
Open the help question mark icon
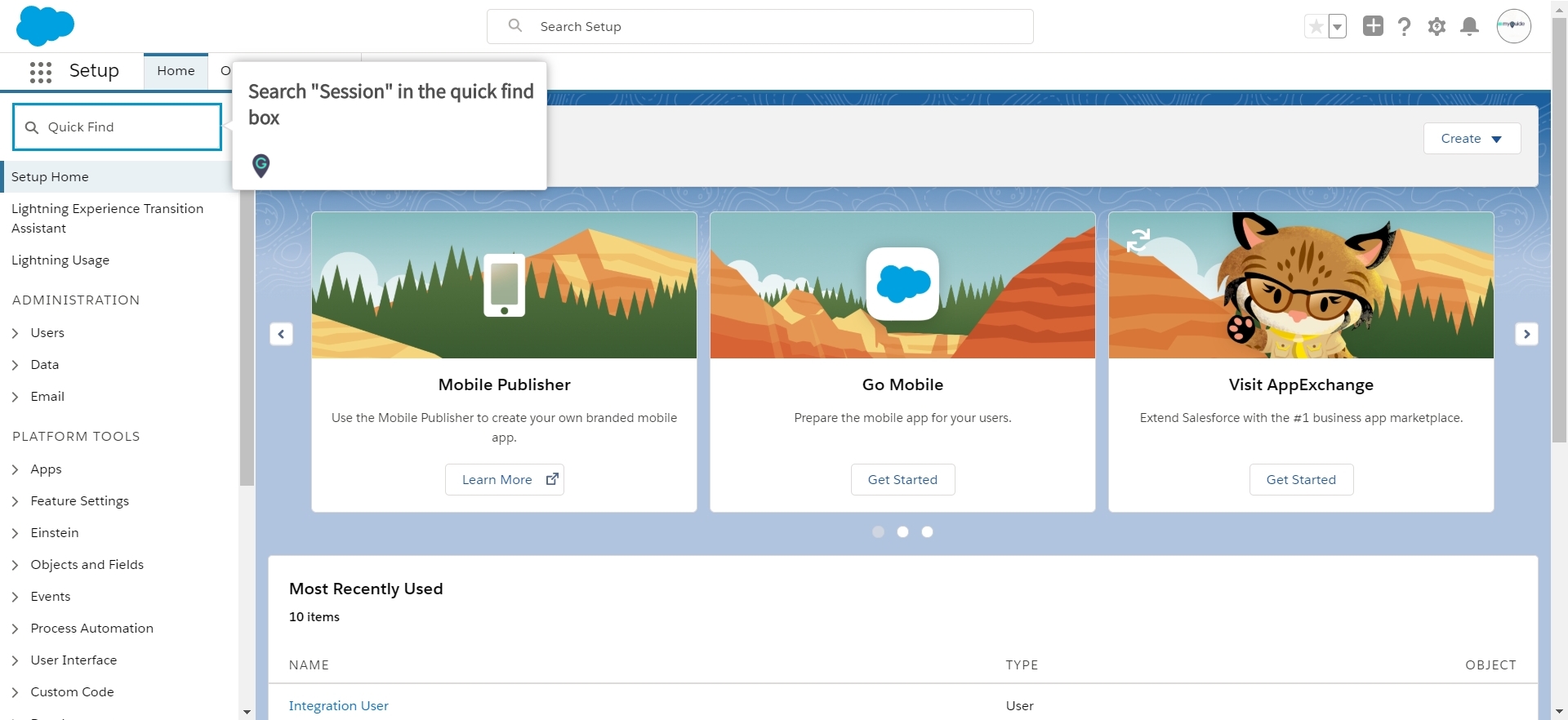(1404, 27)
